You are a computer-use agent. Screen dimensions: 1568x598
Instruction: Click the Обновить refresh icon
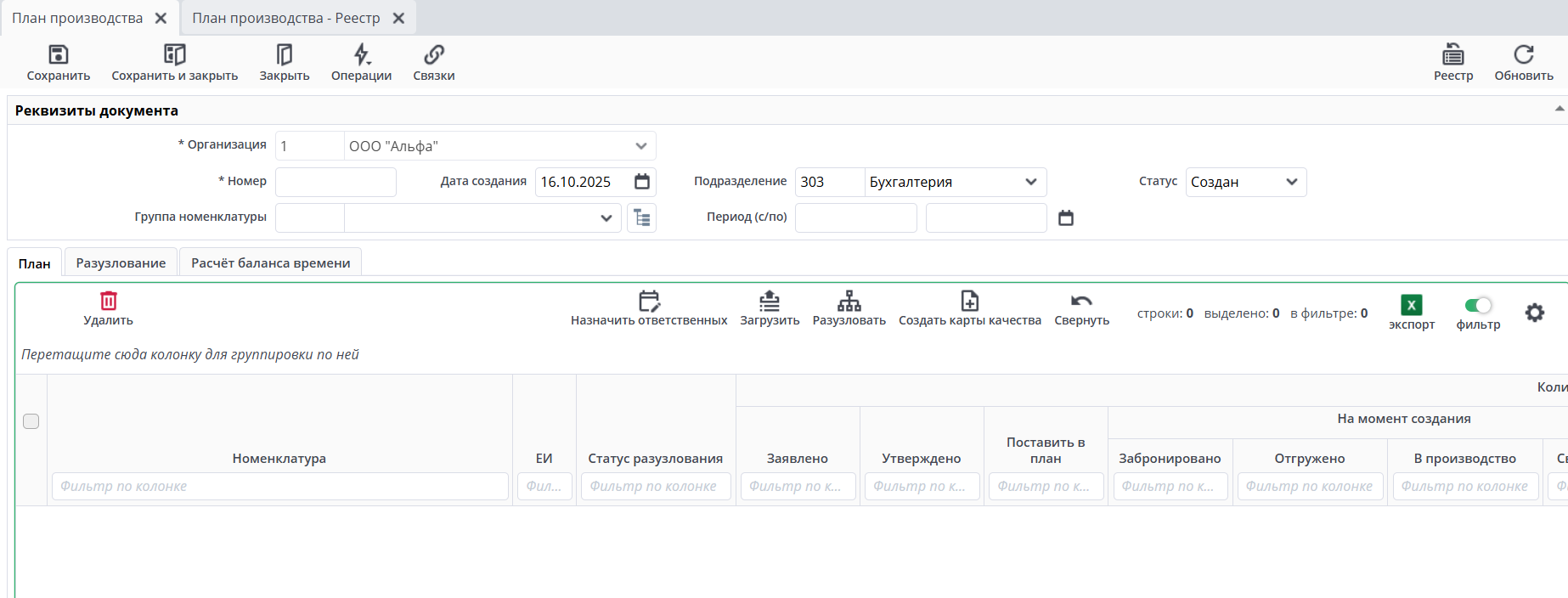(1523, 55)
